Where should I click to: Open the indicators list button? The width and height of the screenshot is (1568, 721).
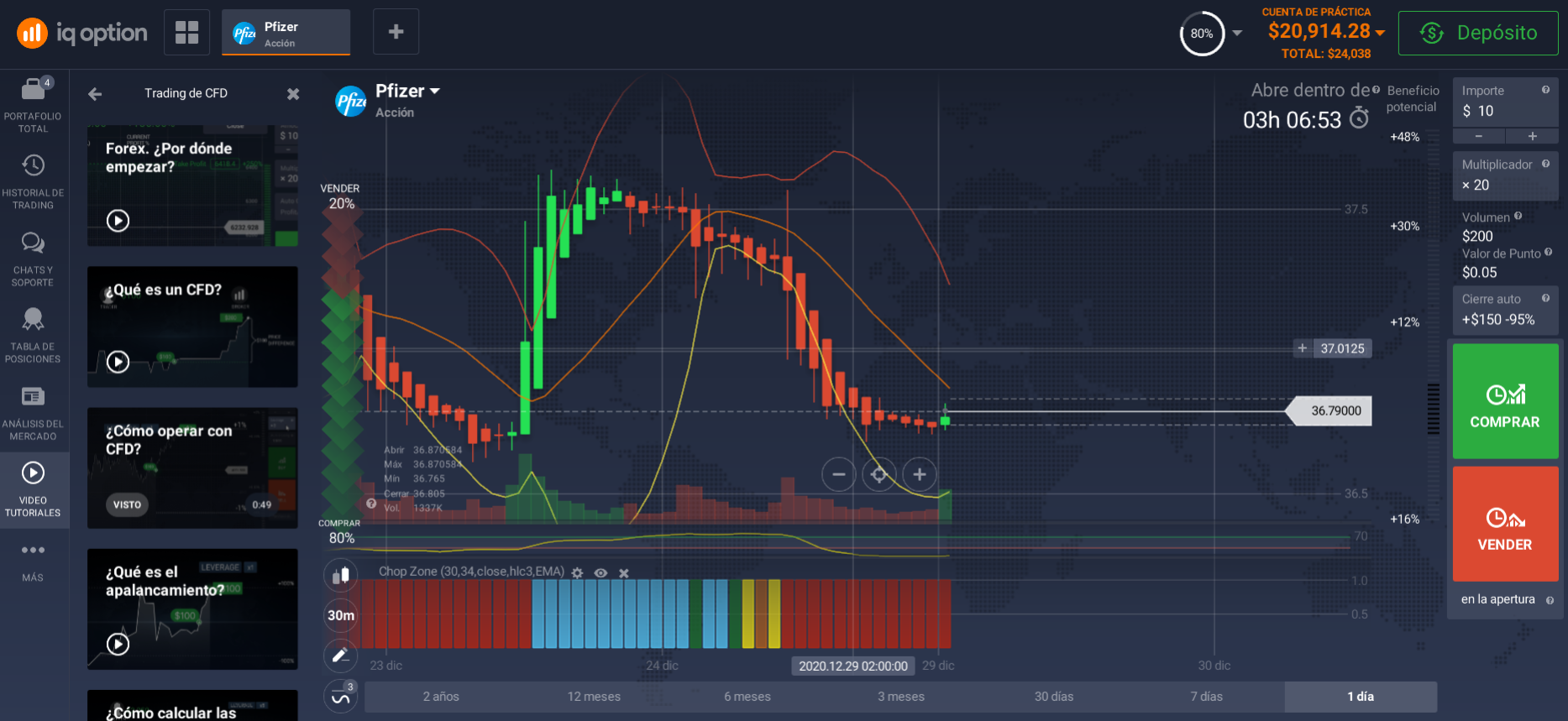[340, 697]
